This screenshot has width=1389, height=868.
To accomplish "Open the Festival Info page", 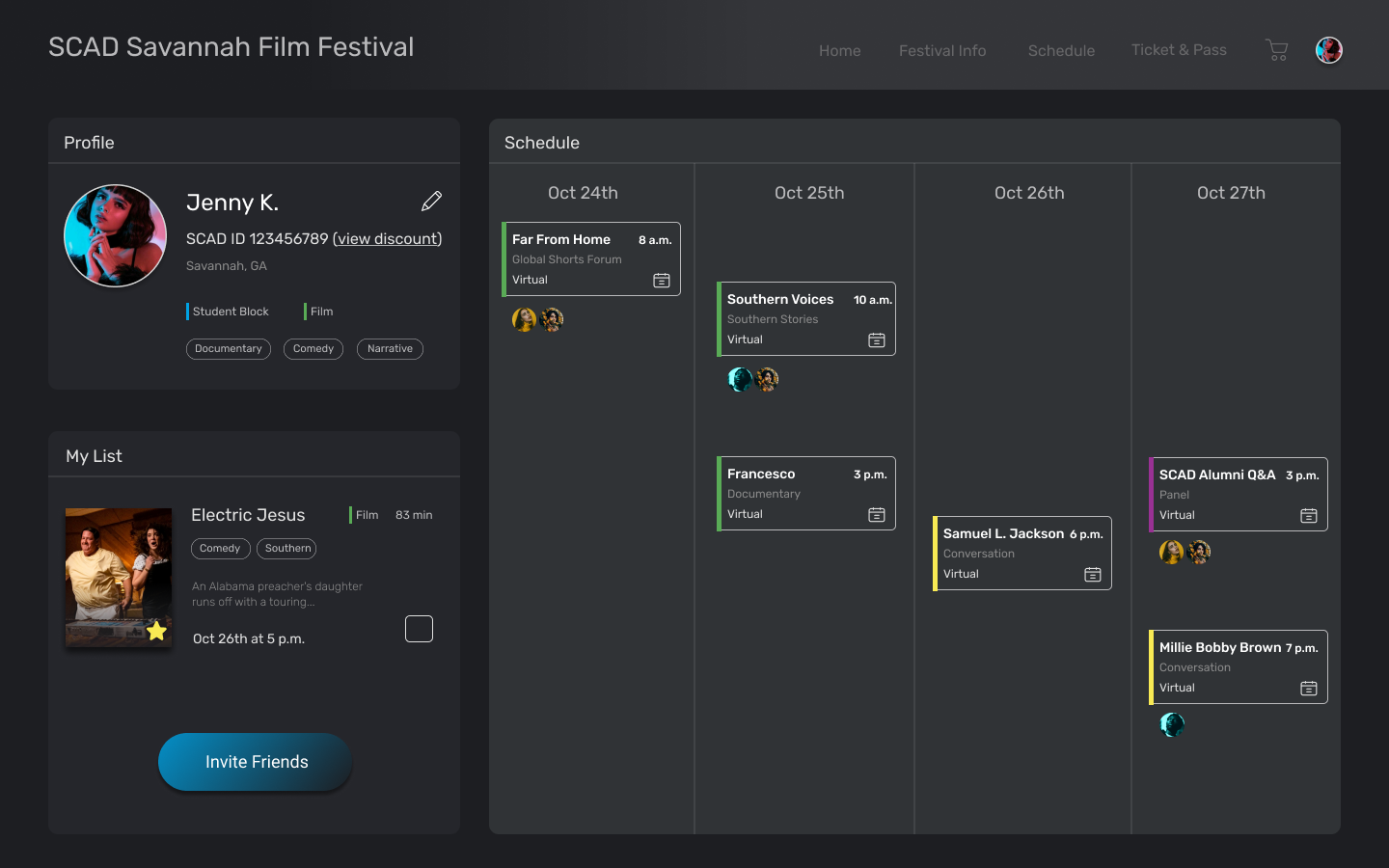I will pyautogui.click(x=942, y=51).
